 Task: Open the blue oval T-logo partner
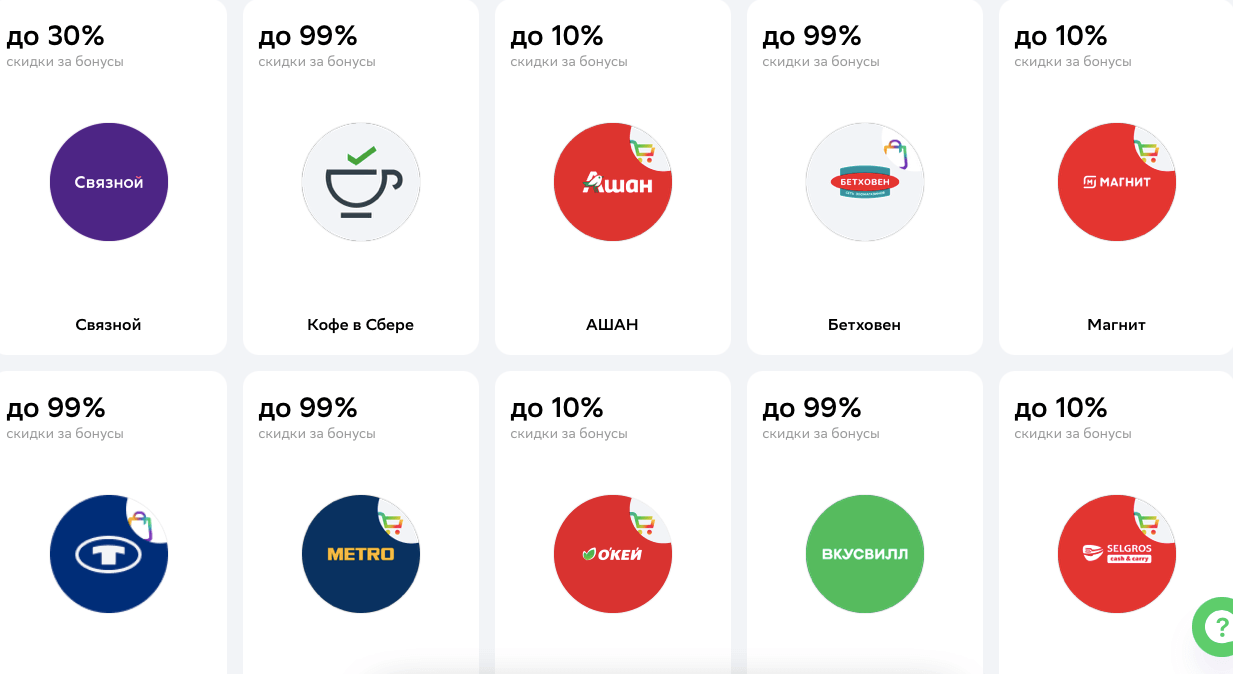[x=109, y=554]
